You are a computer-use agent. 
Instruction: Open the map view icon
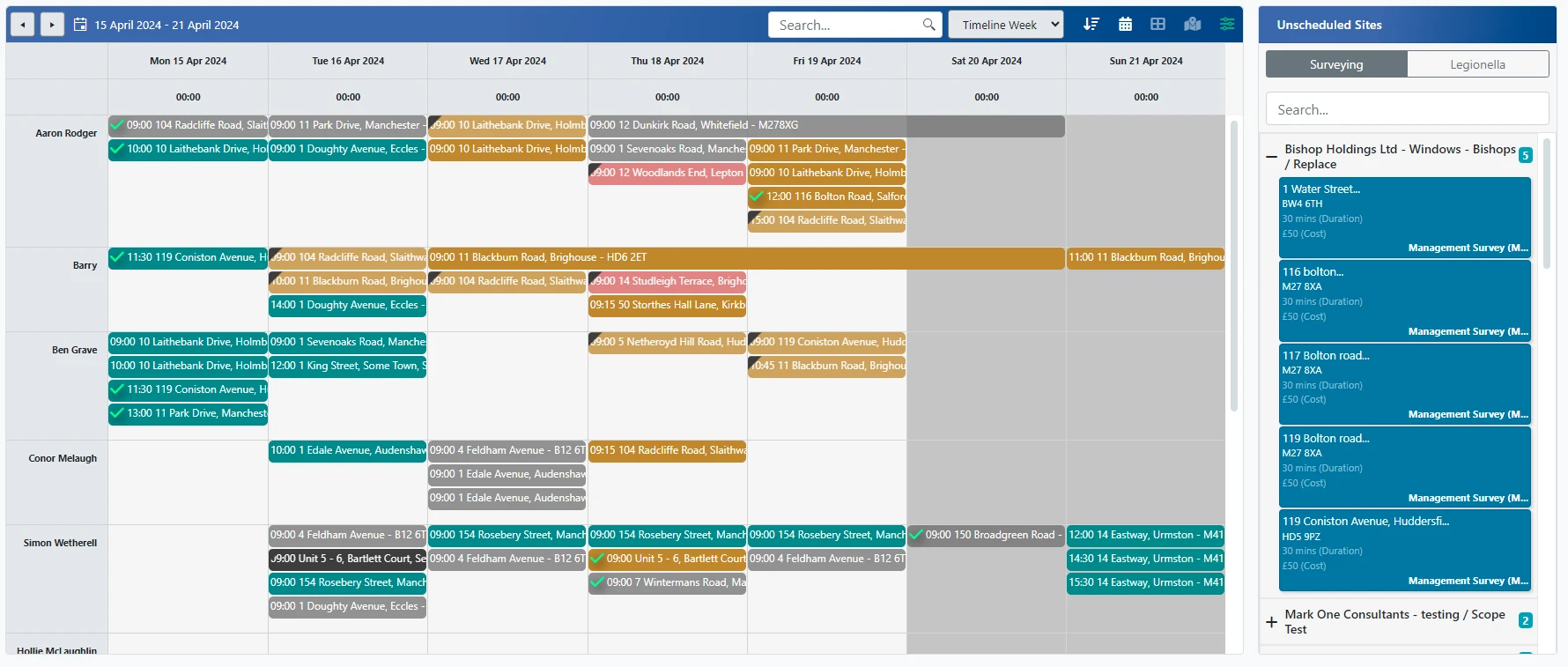[x=1192, y=25]
